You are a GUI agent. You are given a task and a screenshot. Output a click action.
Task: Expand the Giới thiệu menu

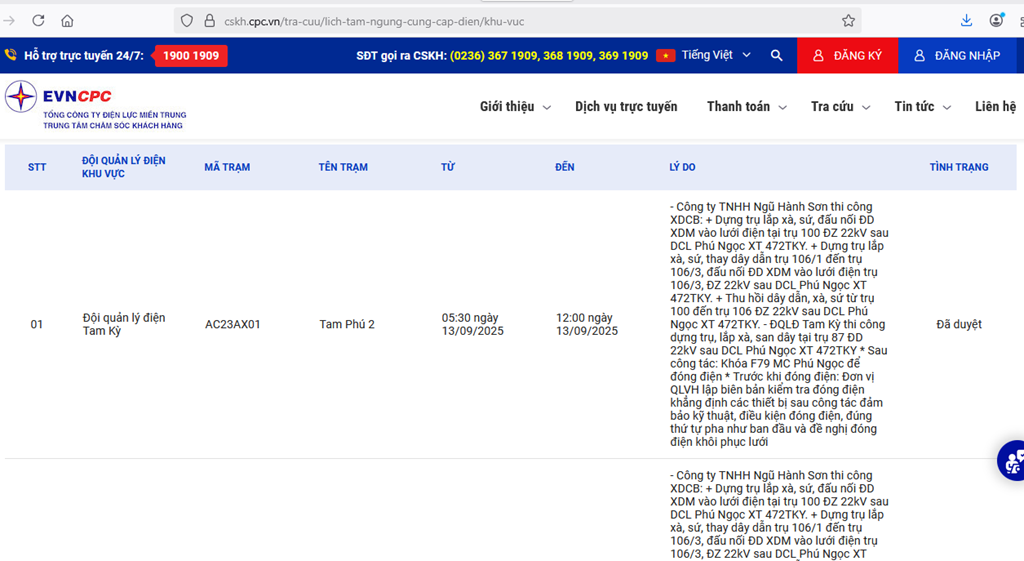[515, 106]
